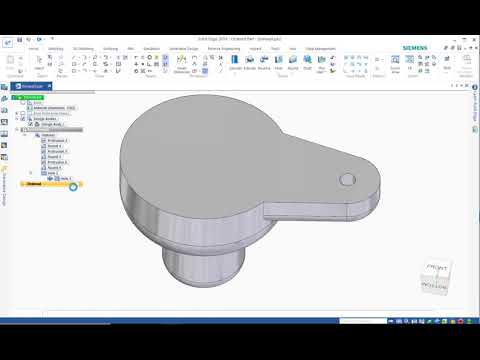Select the Protrusion 2 feature
Image resolution: width=480 pixels, height=360 pixels.
55,151
